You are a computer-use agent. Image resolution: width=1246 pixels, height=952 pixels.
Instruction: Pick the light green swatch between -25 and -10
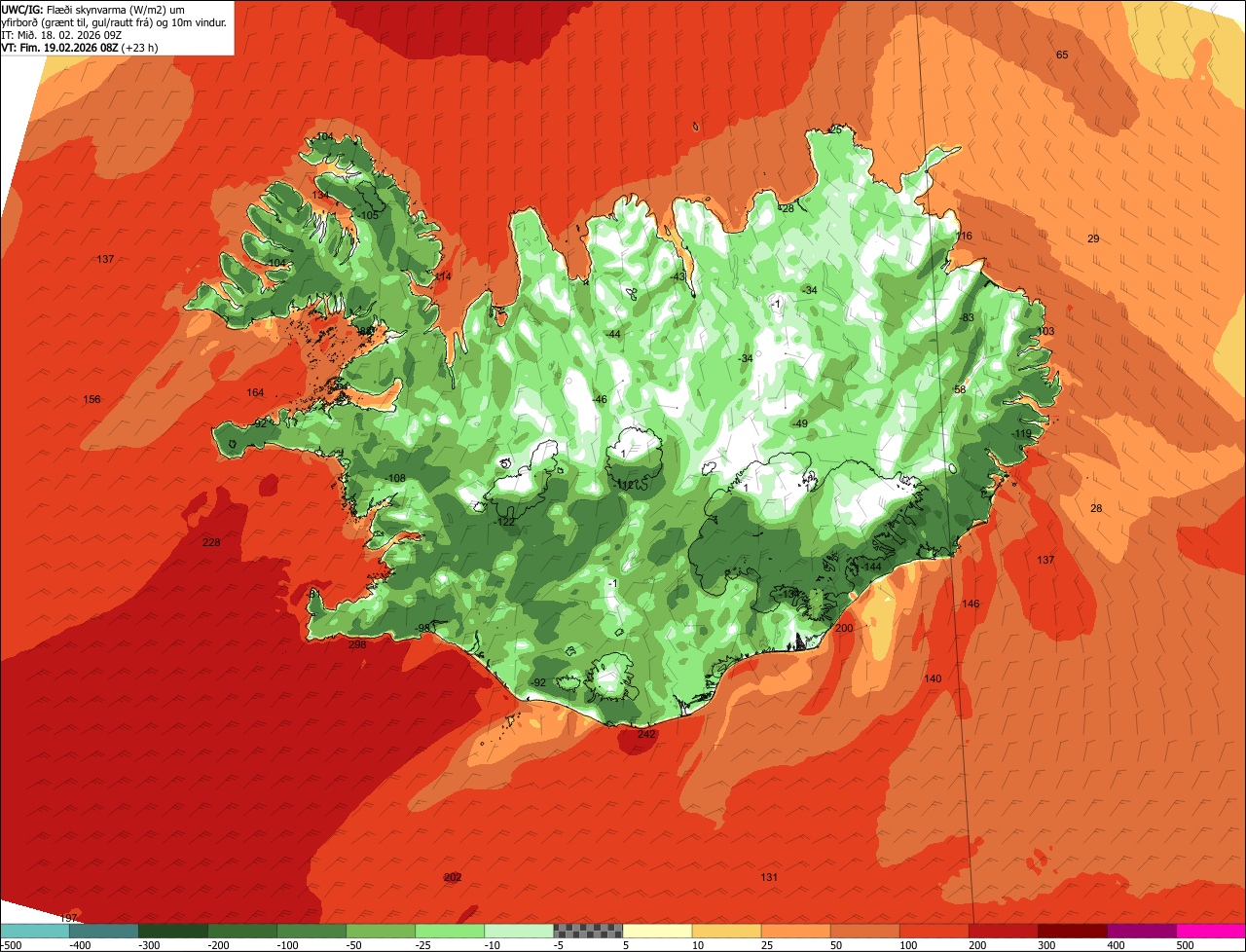[x=450, y=931]
